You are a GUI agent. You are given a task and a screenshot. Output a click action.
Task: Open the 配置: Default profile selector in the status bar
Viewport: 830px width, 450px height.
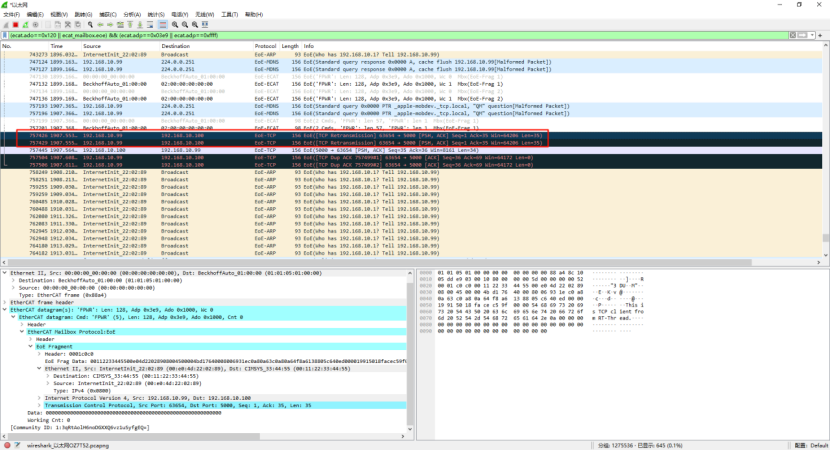(x=811, y=445)
